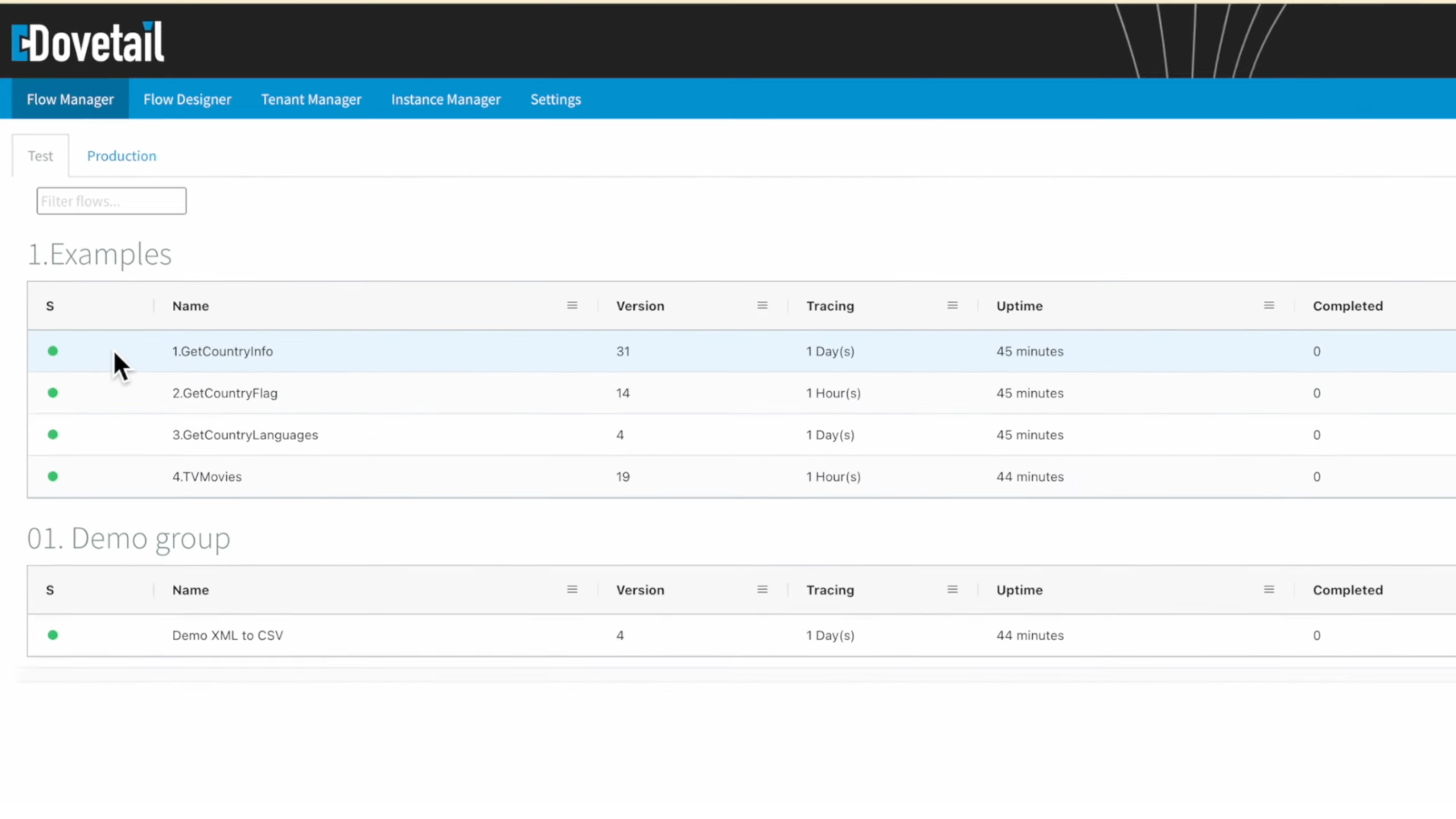The width and height of the screenshot is (1456, 819).
Task: Switch to the Production tab
Action: [x=121, y=155]
